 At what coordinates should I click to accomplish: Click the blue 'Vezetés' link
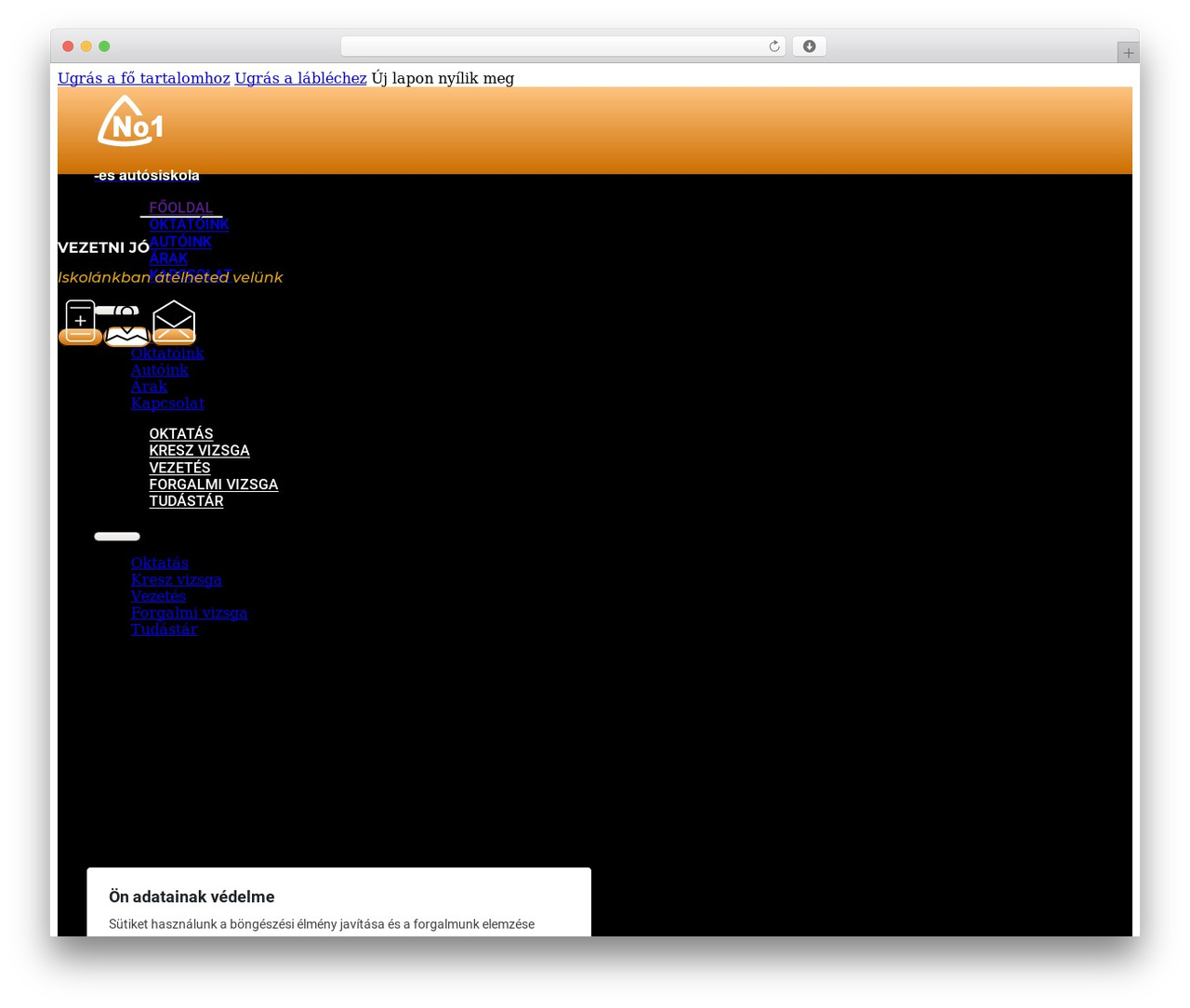point(158,596)
